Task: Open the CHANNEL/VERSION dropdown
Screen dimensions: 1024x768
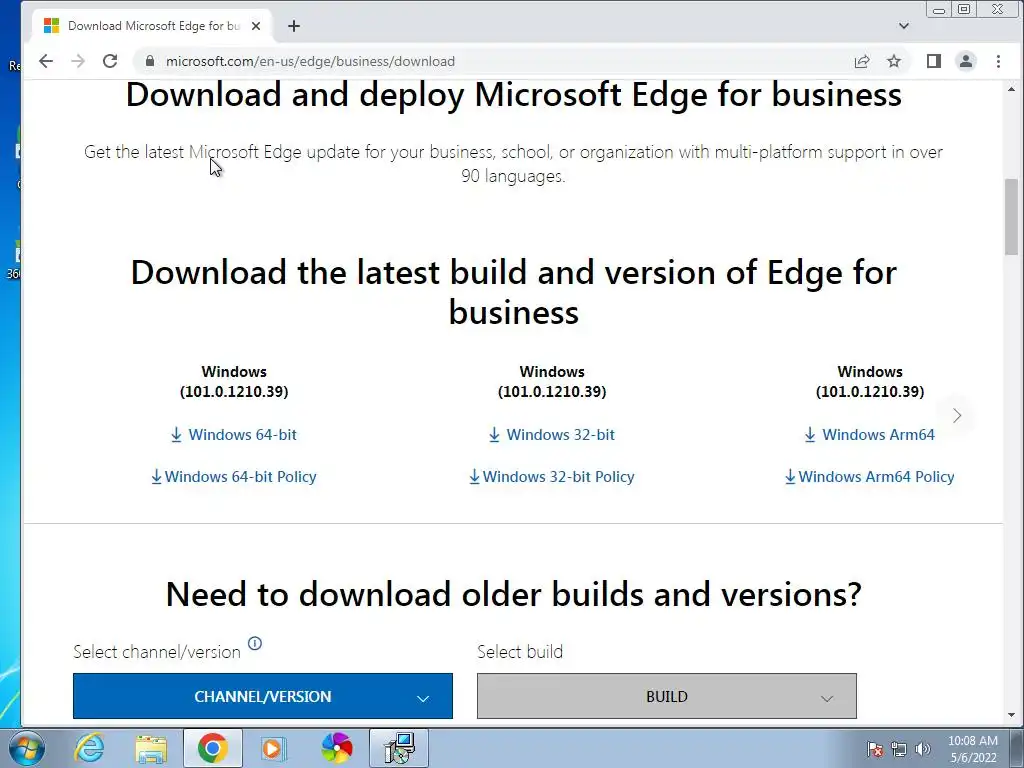Action: point(263,696)
